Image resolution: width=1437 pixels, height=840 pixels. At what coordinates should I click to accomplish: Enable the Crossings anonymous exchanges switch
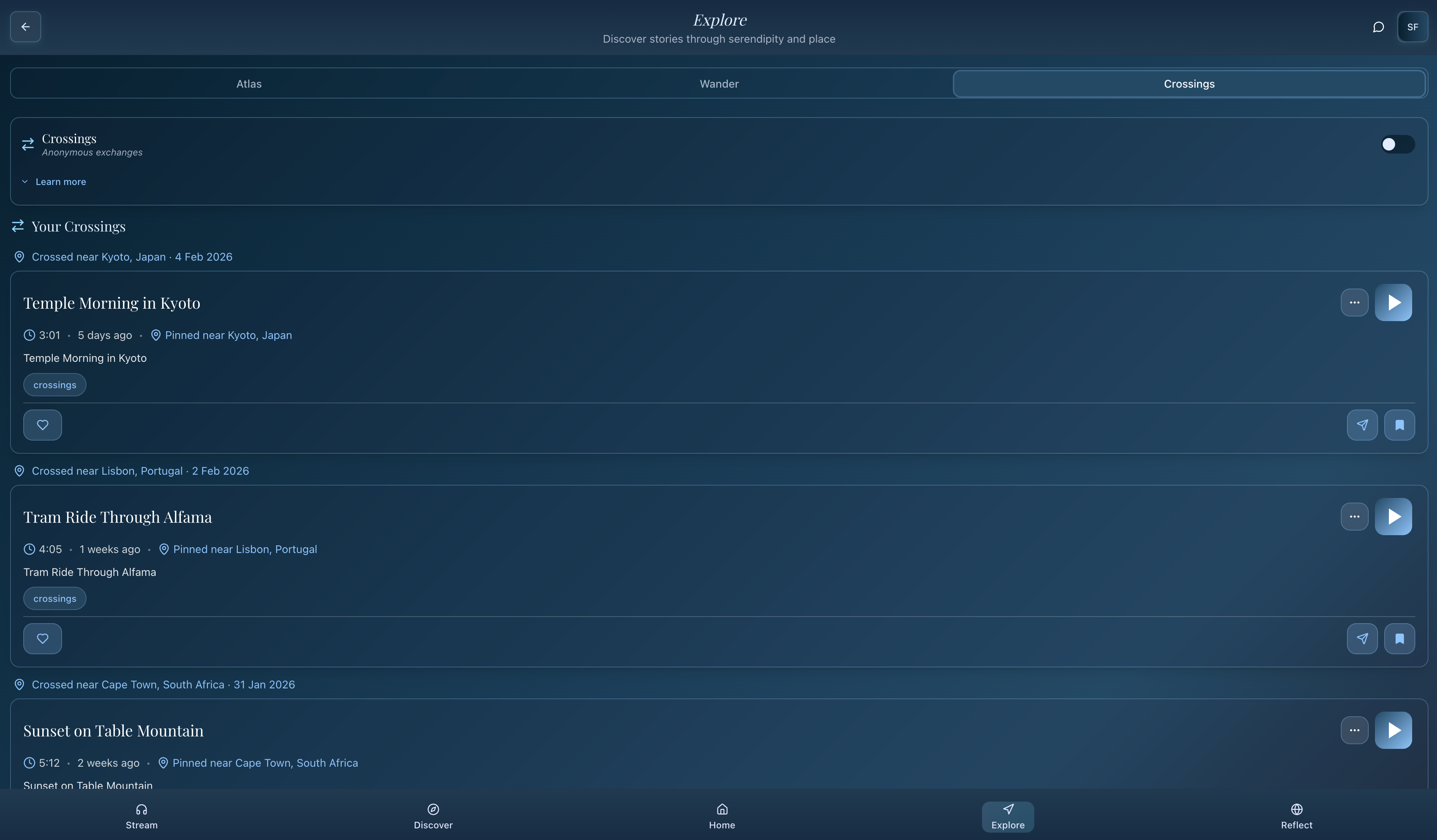(1397, 144)
